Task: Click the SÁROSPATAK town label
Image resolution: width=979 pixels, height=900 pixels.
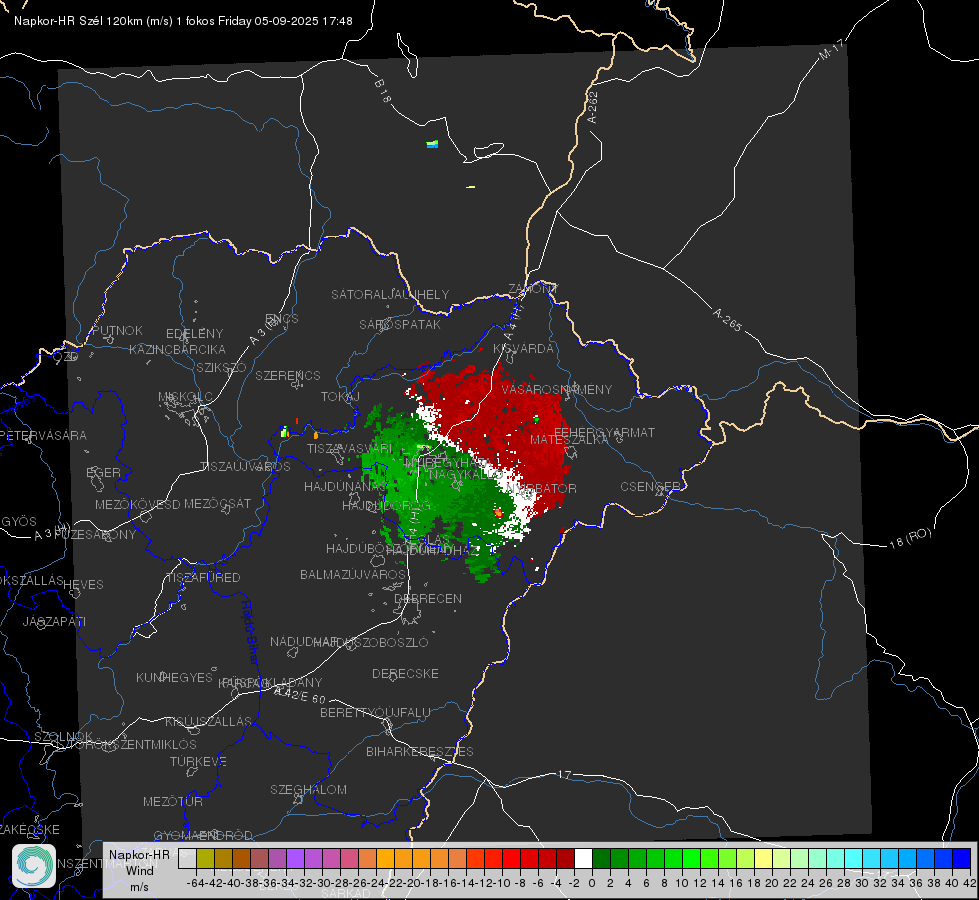Action: click(400, 324)
